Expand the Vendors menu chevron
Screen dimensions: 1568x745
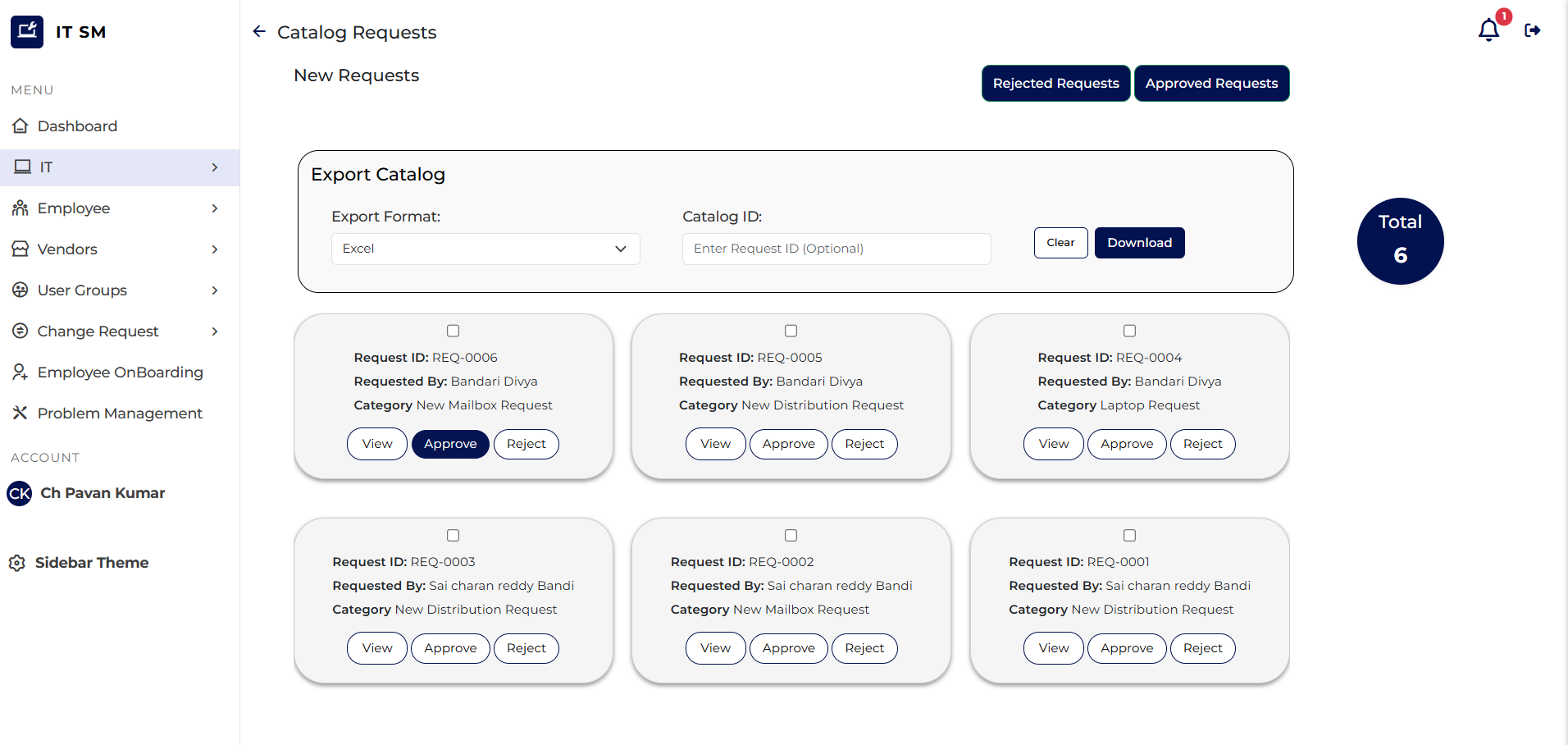coord(215,249)
